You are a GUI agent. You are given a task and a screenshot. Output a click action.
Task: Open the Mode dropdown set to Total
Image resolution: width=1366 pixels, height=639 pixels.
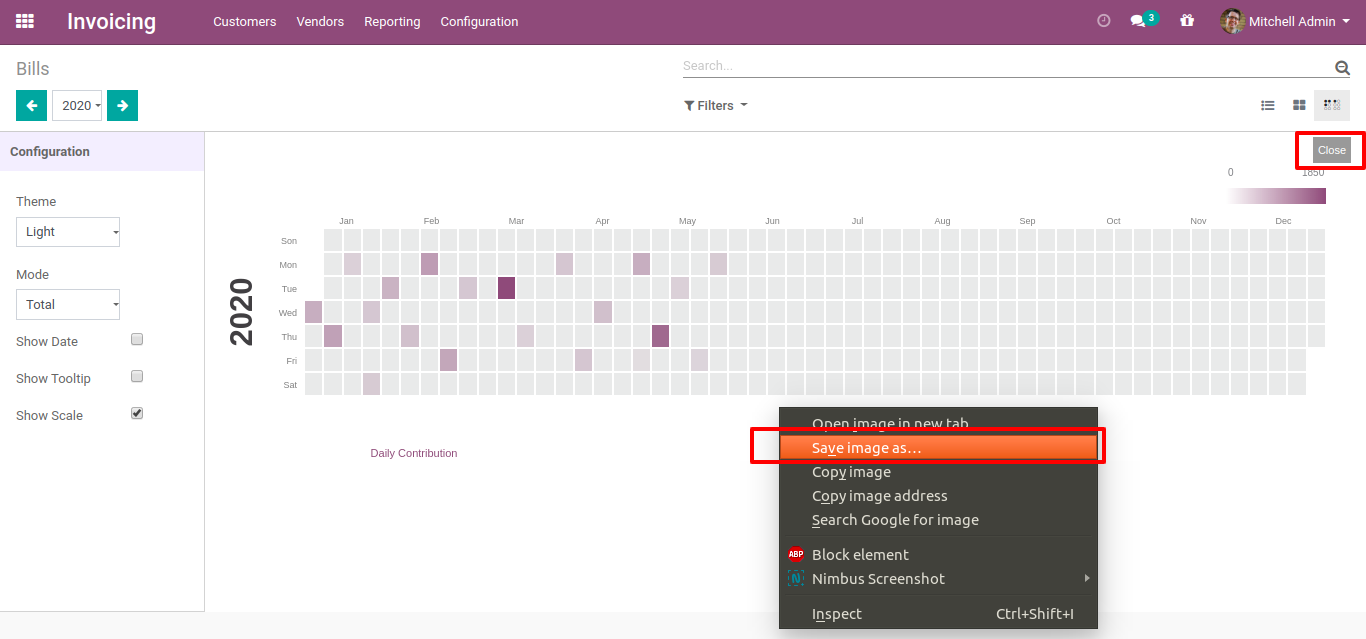pyautogui.click(x=68, y=305)
